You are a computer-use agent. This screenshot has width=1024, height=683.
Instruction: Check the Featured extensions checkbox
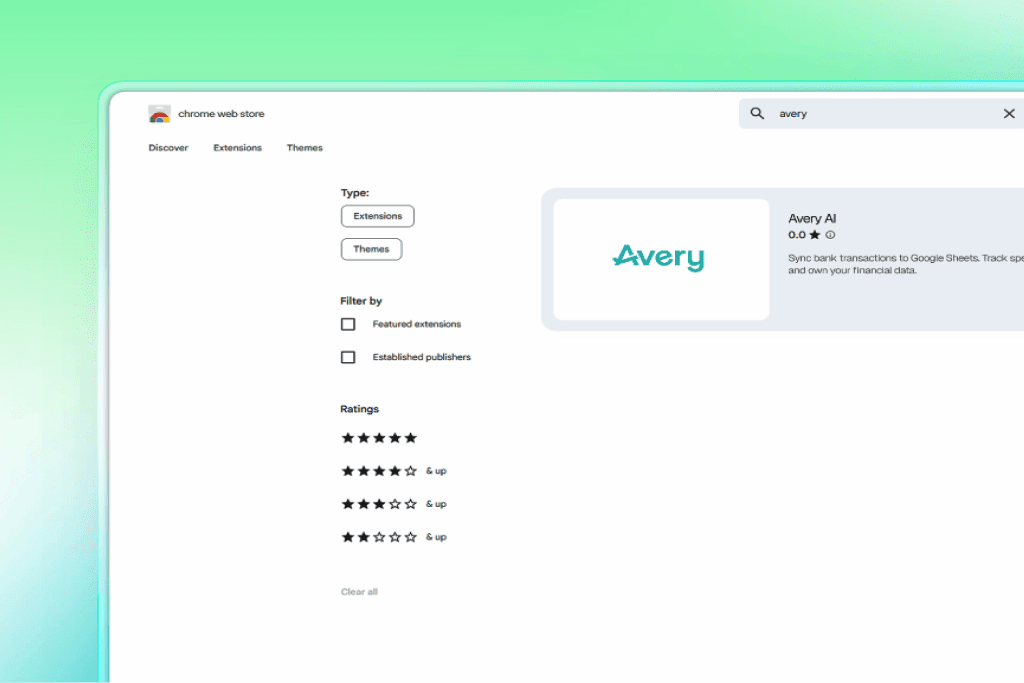coord(348,325)
